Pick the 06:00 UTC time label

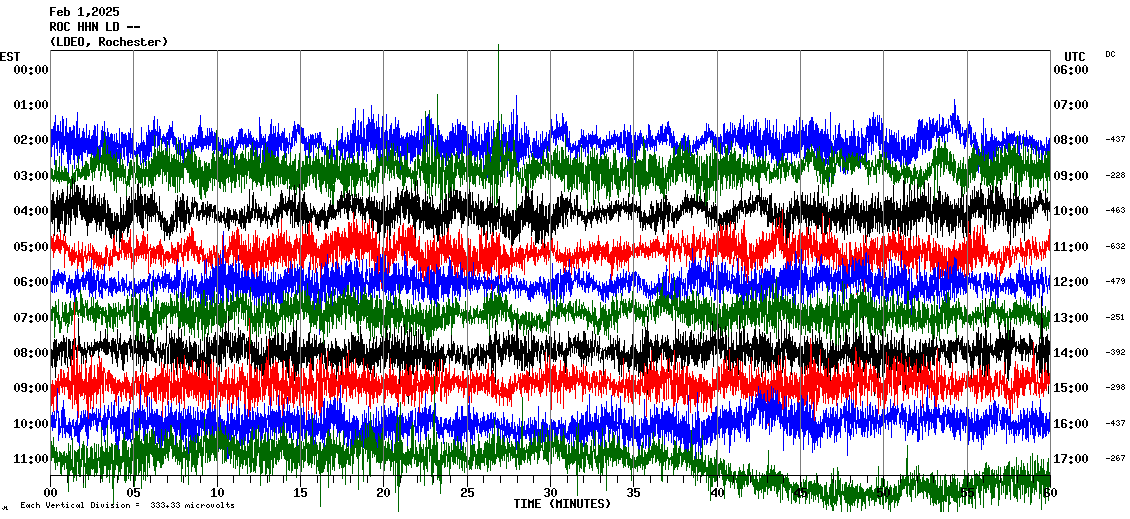1070,70
